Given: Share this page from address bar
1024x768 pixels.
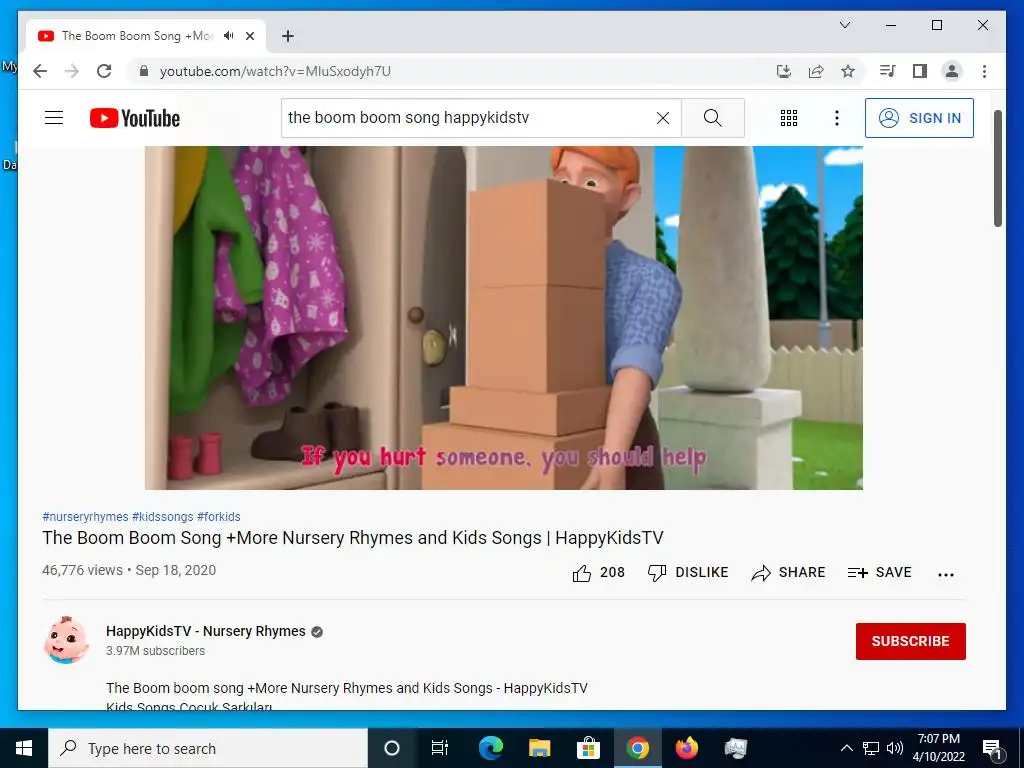Looking at the screenshot, I should [x=816, y=71].
